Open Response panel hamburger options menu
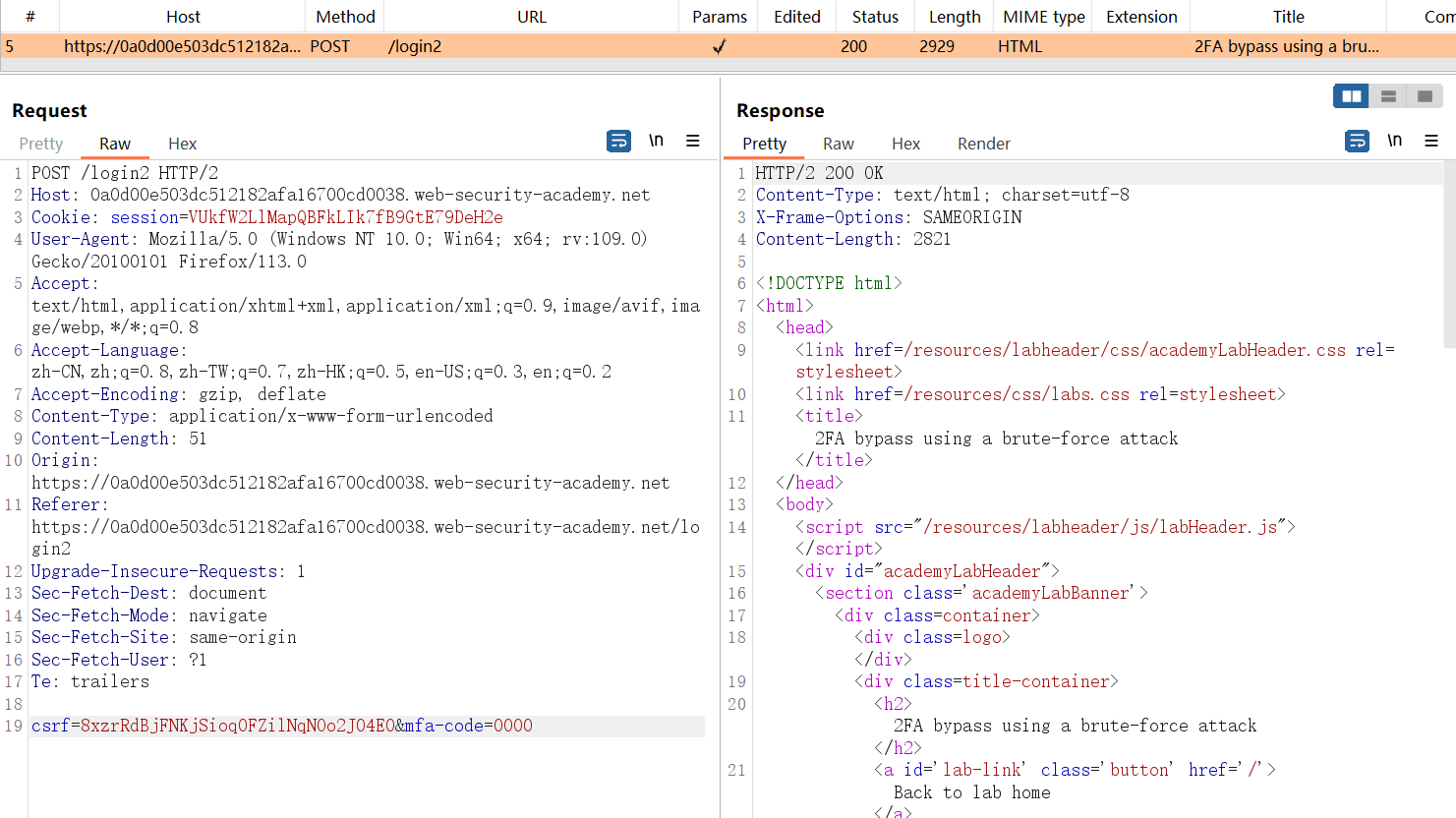 [1431, 142]
